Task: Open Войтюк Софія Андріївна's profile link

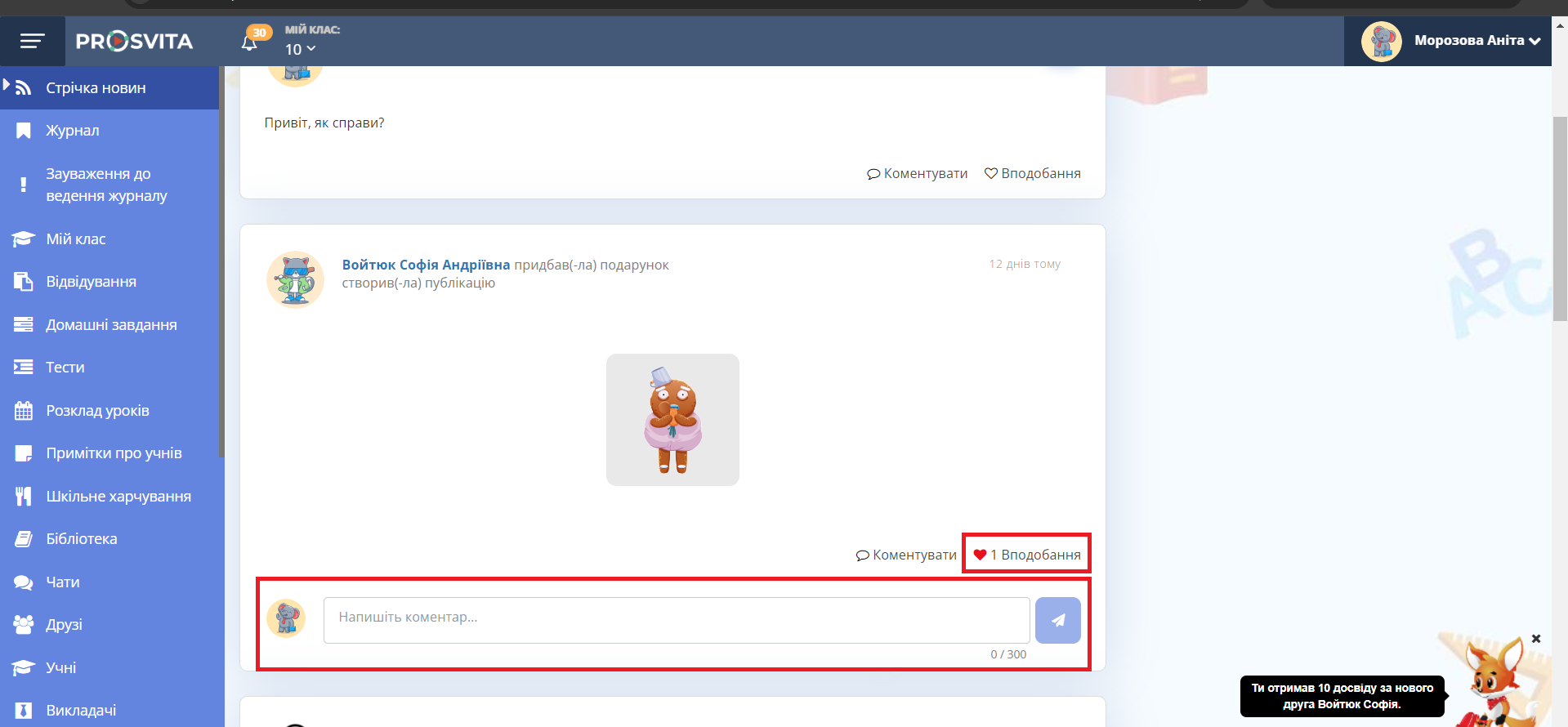Action: tap(426, 265)
